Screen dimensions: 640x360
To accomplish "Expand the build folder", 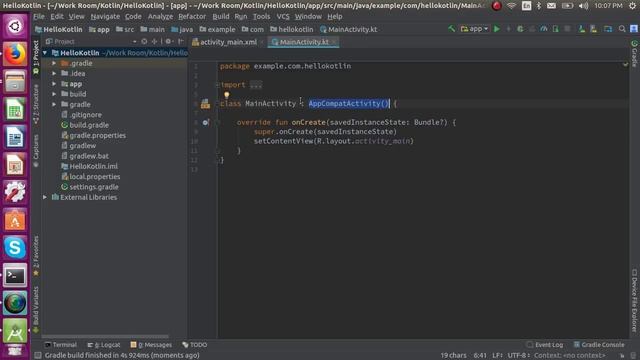I will click(x=54, y=94).
